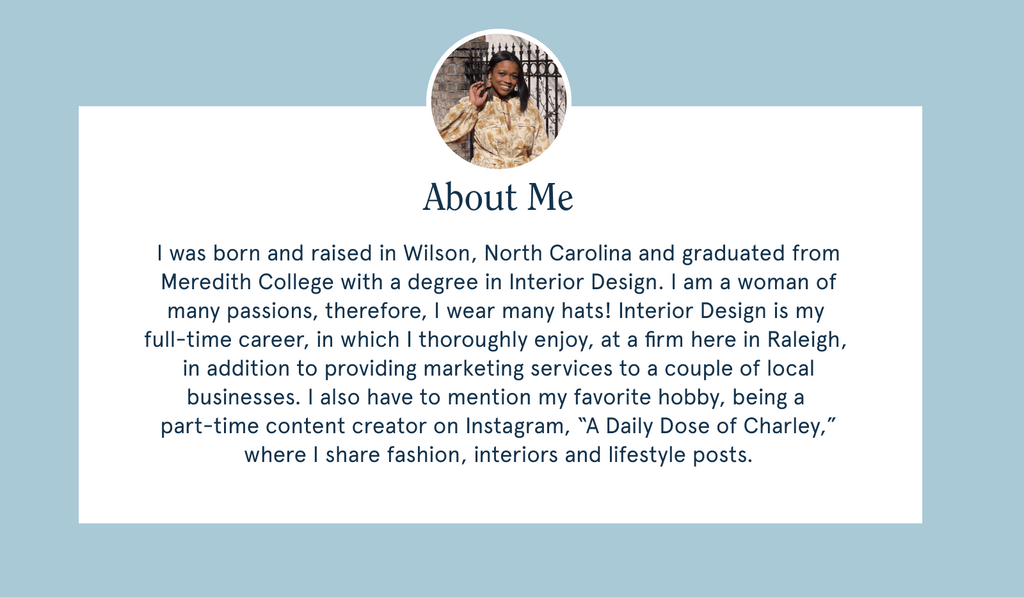Click the phrase "I wear many hats!"

(526, 311)
